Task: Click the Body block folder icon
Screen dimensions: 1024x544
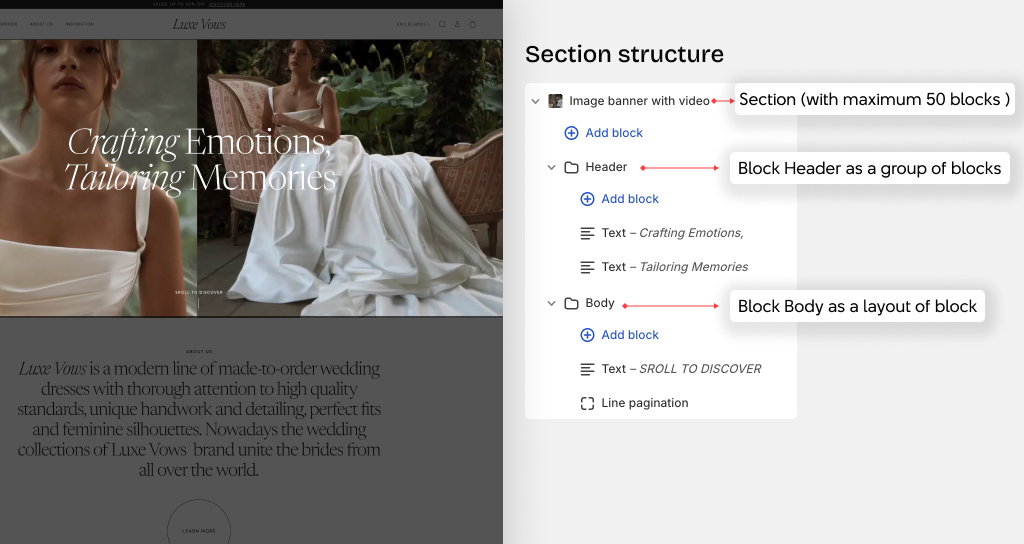Action: [x=572, y=303]
